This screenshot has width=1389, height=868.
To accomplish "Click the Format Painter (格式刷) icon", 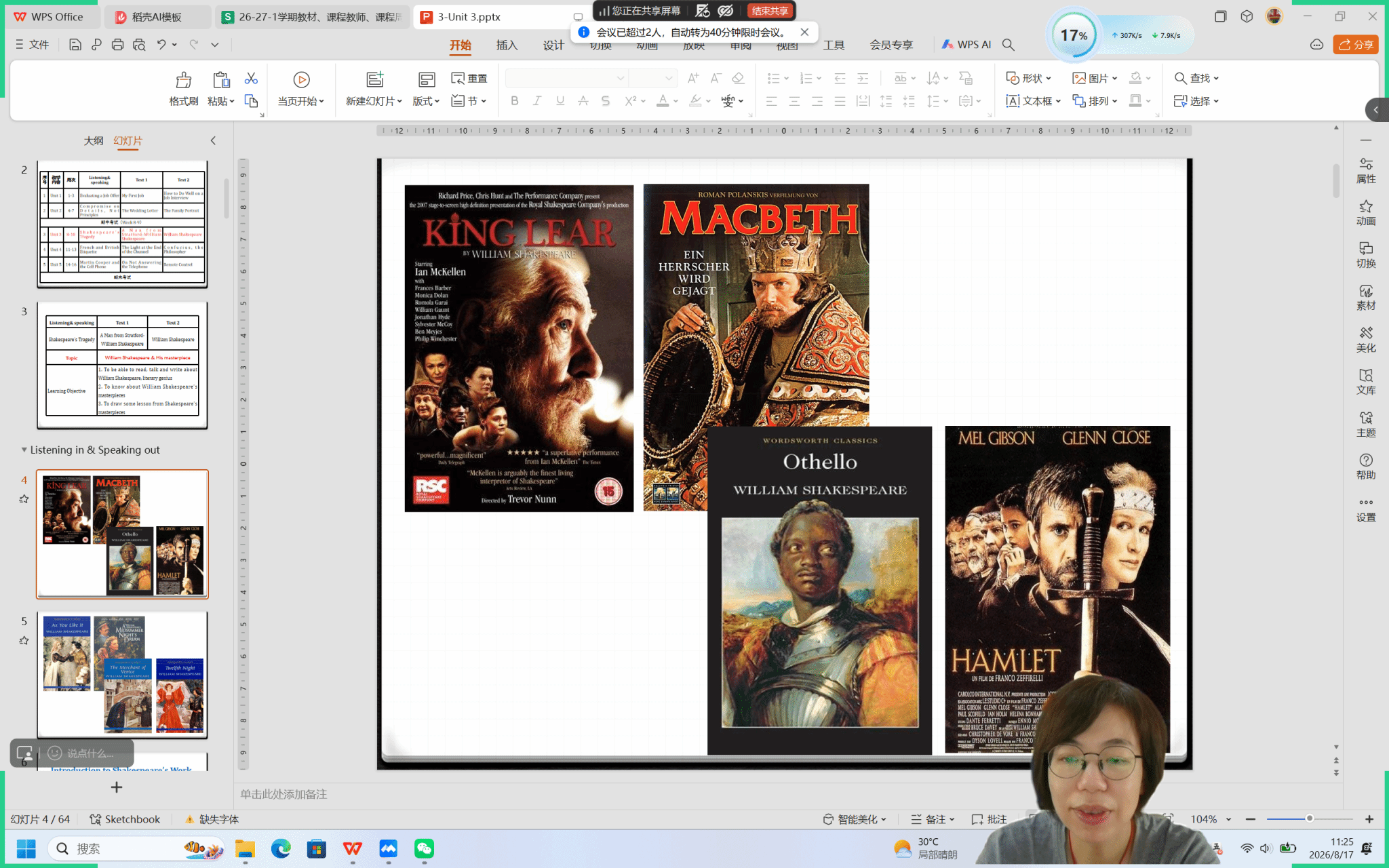I will point(183,80).
